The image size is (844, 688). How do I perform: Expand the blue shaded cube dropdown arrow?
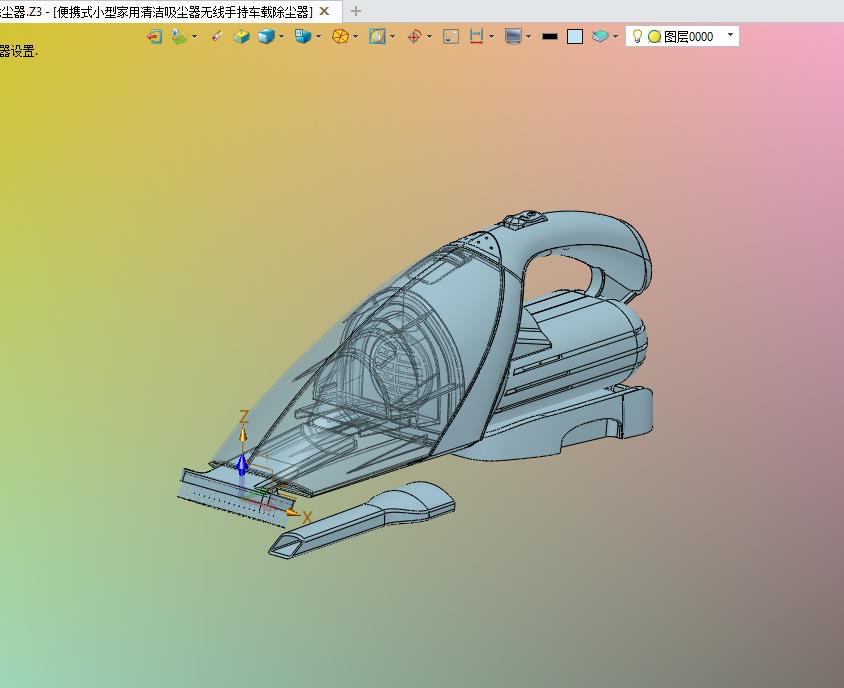pos(281,37)
